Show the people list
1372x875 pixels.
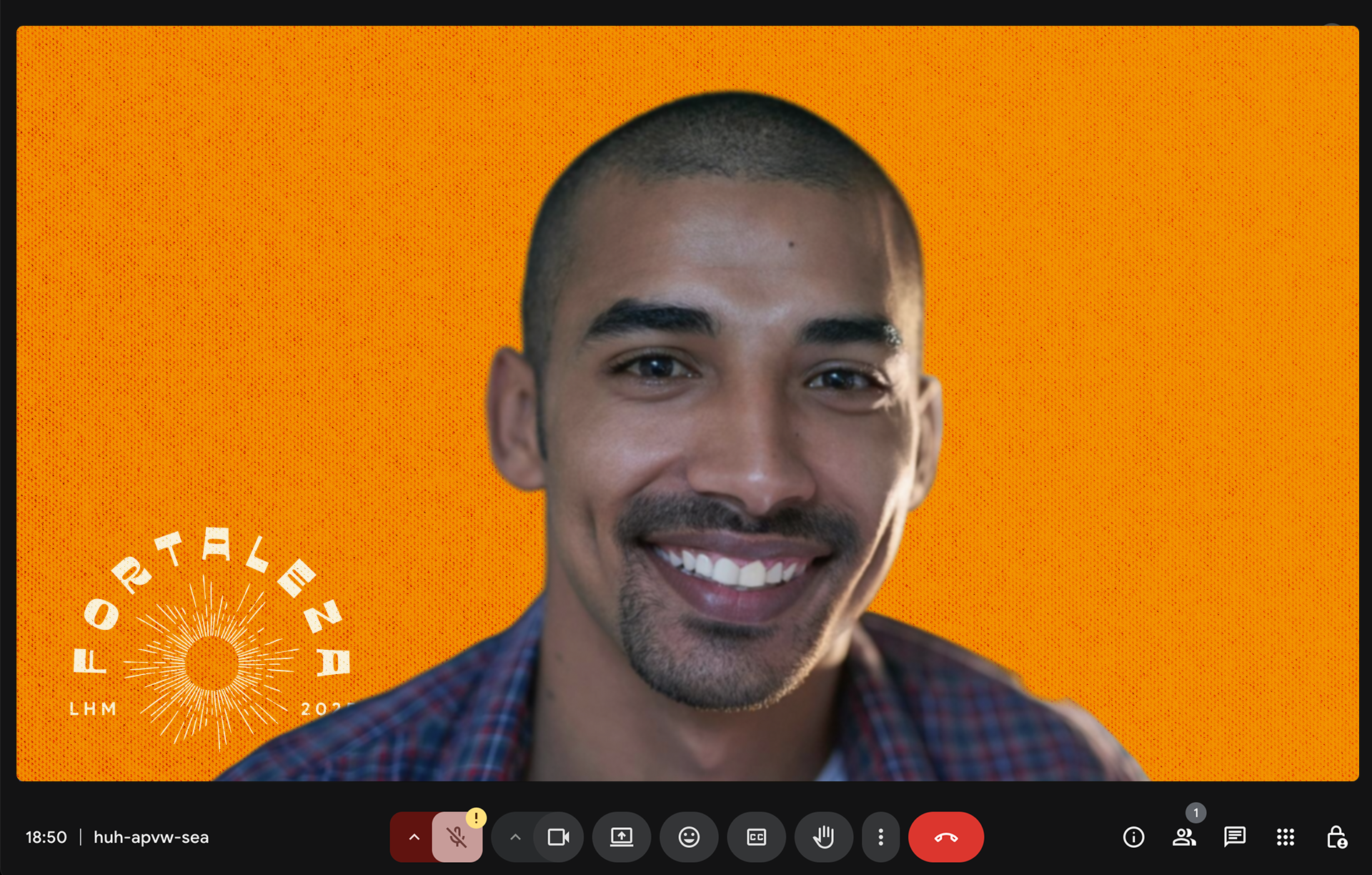coord(1183,837)
